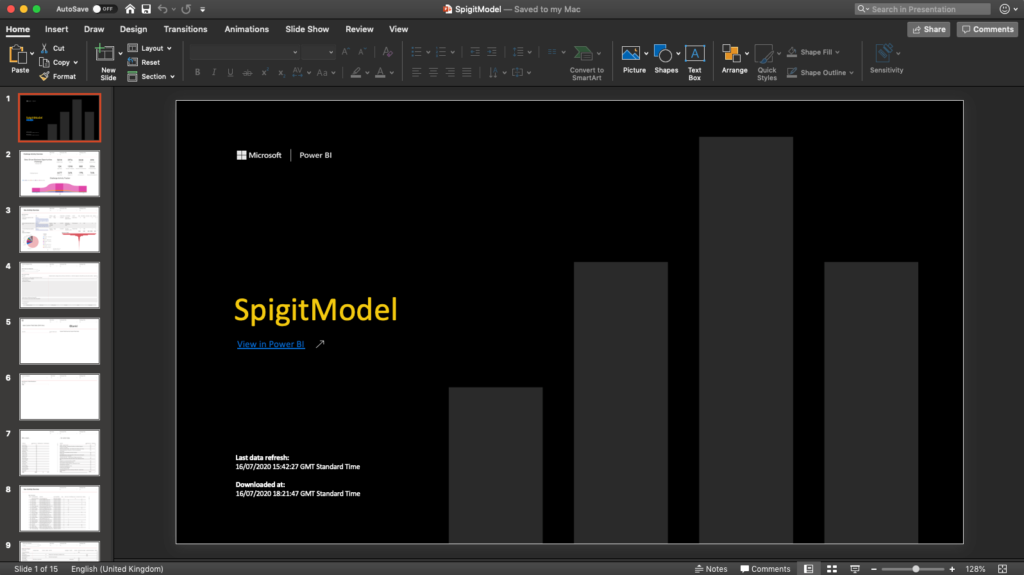Viewport: 1024px width, 575px height.
Task: Toggle Superscript formatting
Action: (264, 73)
